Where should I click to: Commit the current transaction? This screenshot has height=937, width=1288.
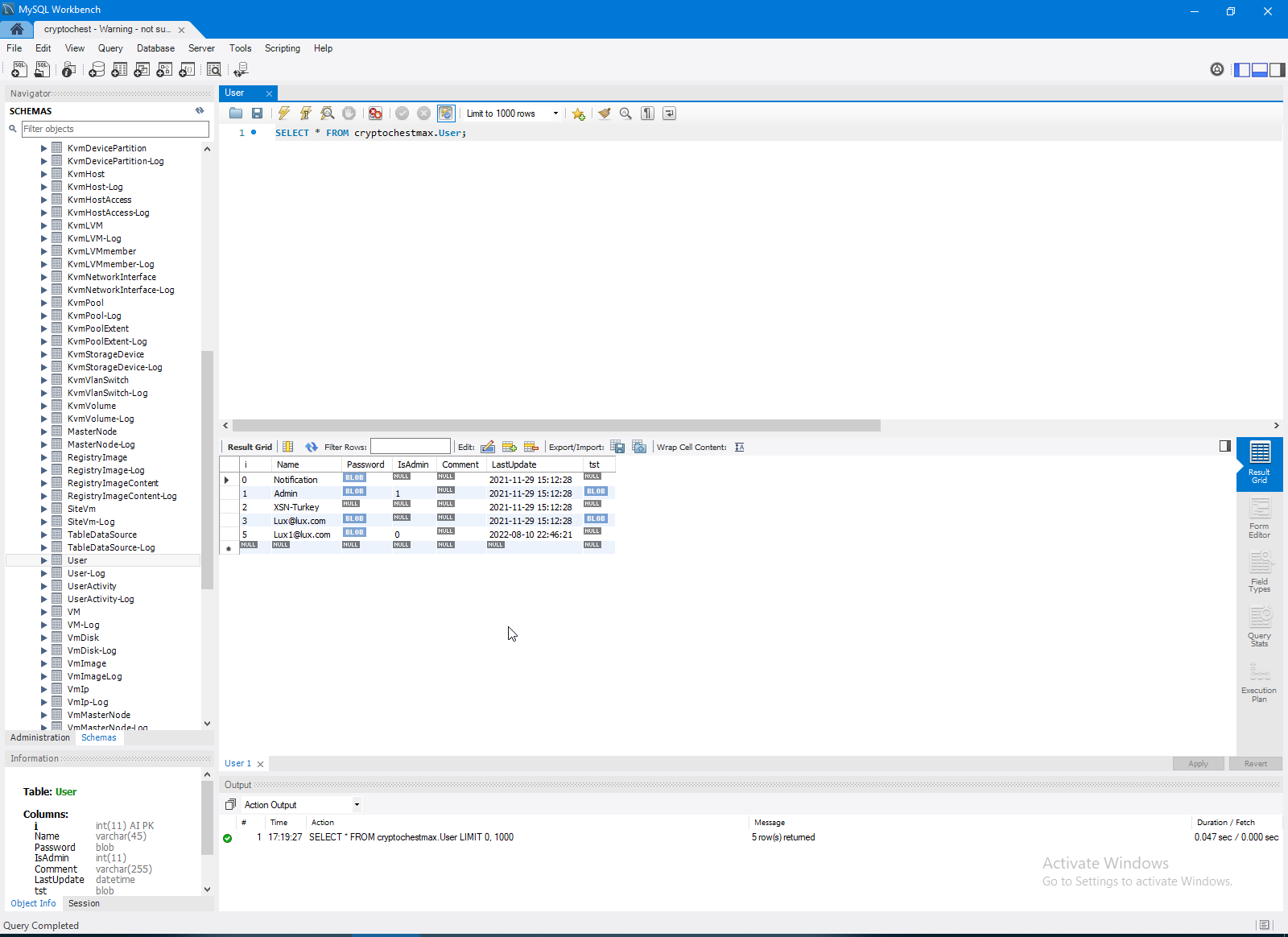[x=402, y=114]
